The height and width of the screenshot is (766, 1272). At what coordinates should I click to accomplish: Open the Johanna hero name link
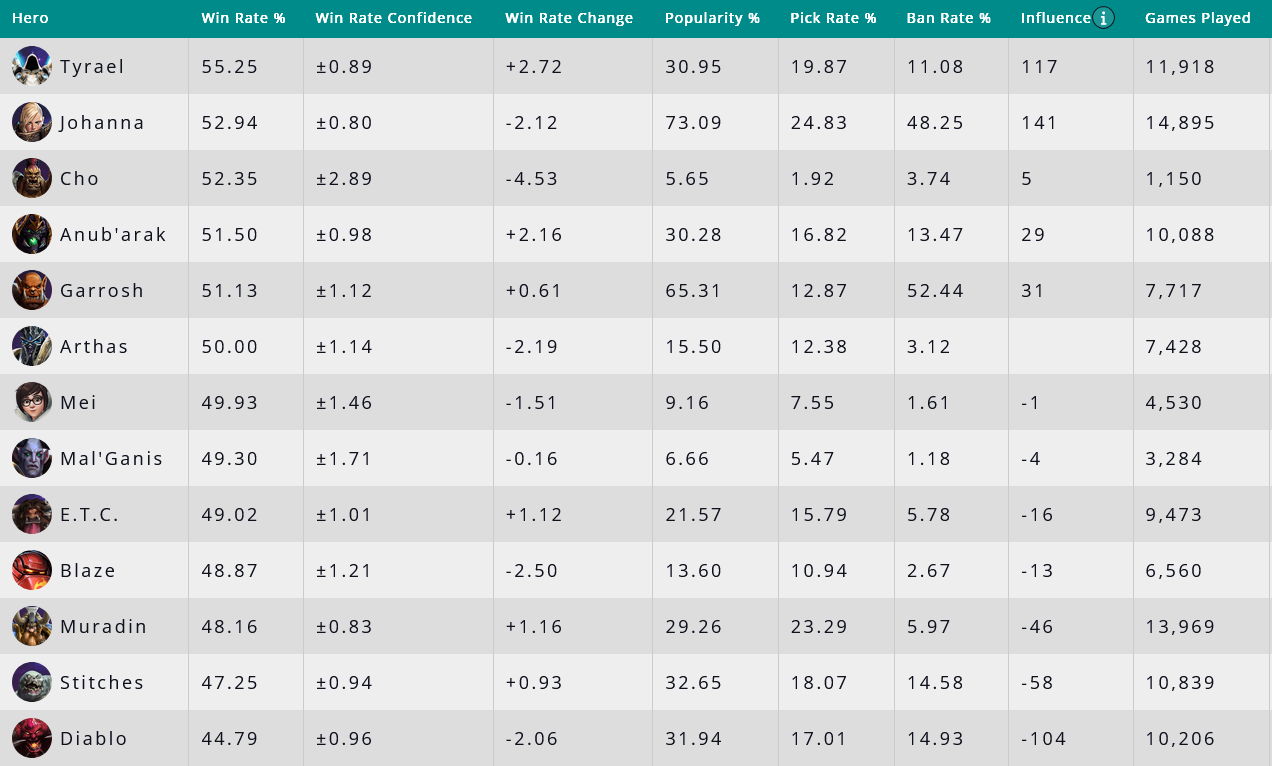coord(102,123)
